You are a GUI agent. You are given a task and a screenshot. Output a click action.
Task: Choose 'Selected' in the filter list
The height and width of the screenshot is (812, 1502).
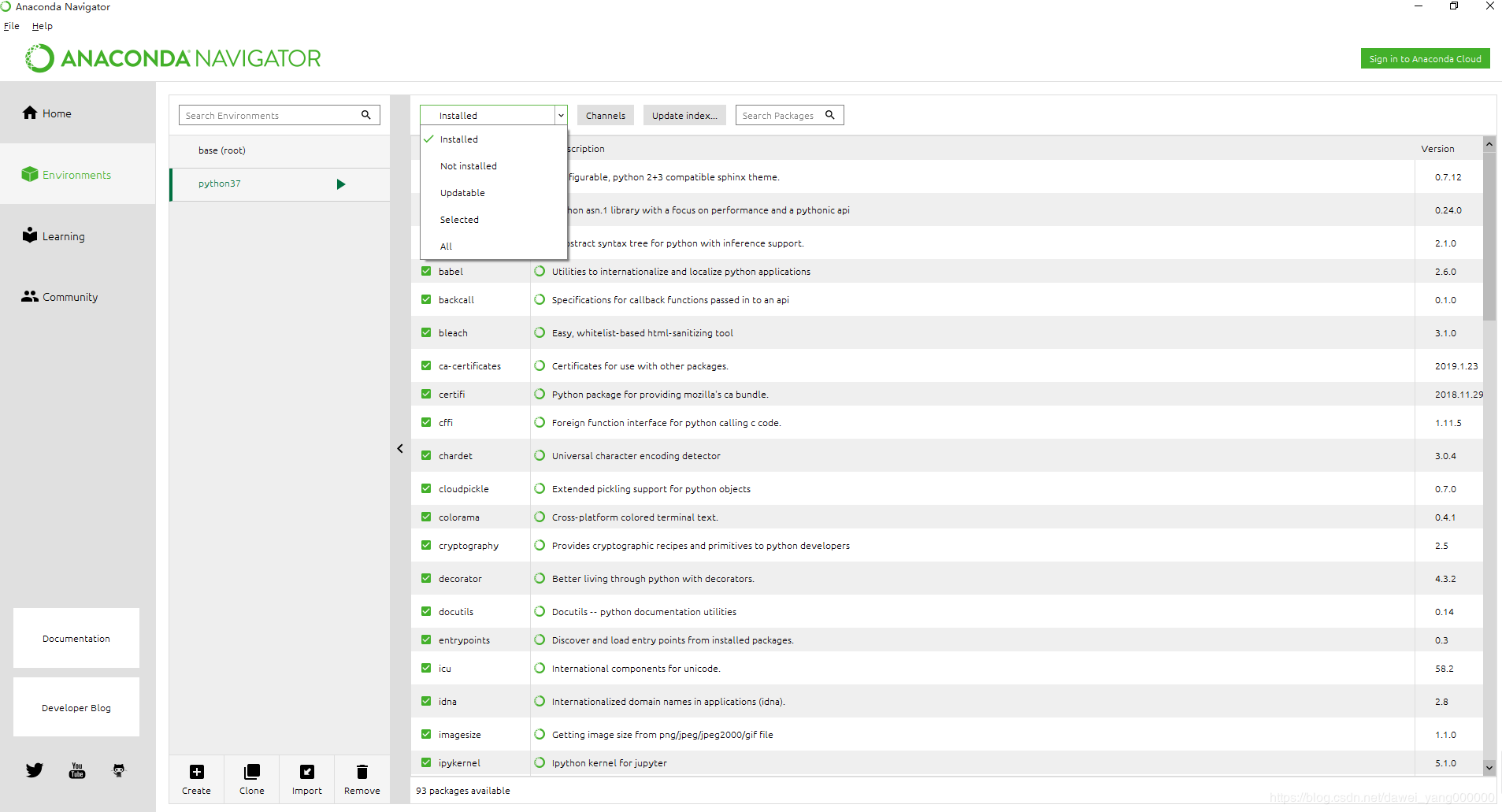494,220
